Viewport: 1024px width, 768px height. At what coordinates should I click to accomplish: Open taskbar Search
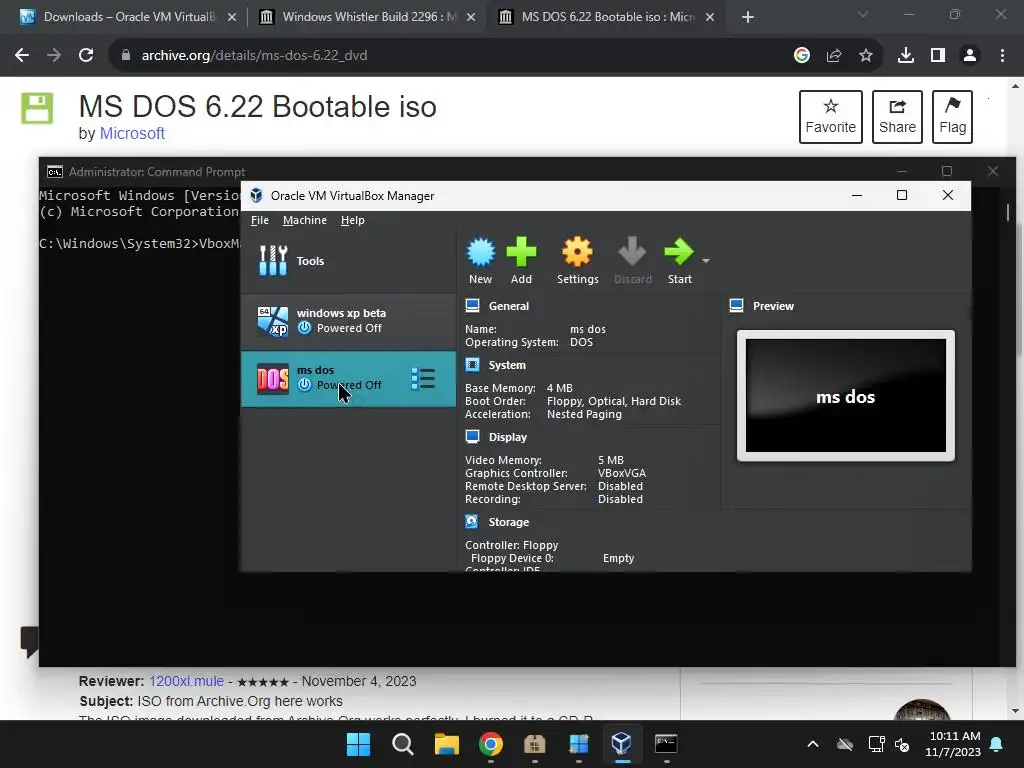pyautogui.click(x=402, y=744)
